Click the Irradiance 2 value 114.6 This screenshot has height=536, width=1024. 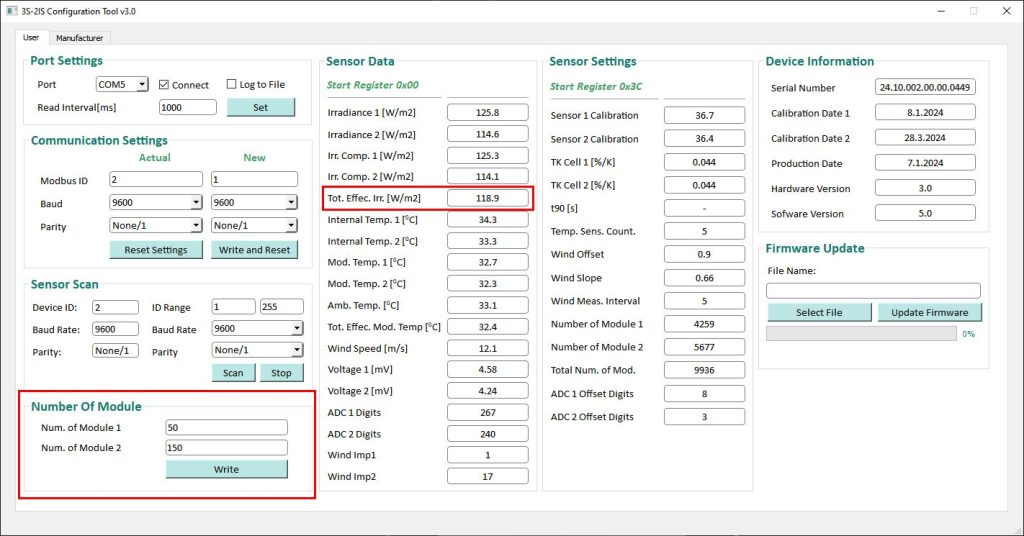488,134
